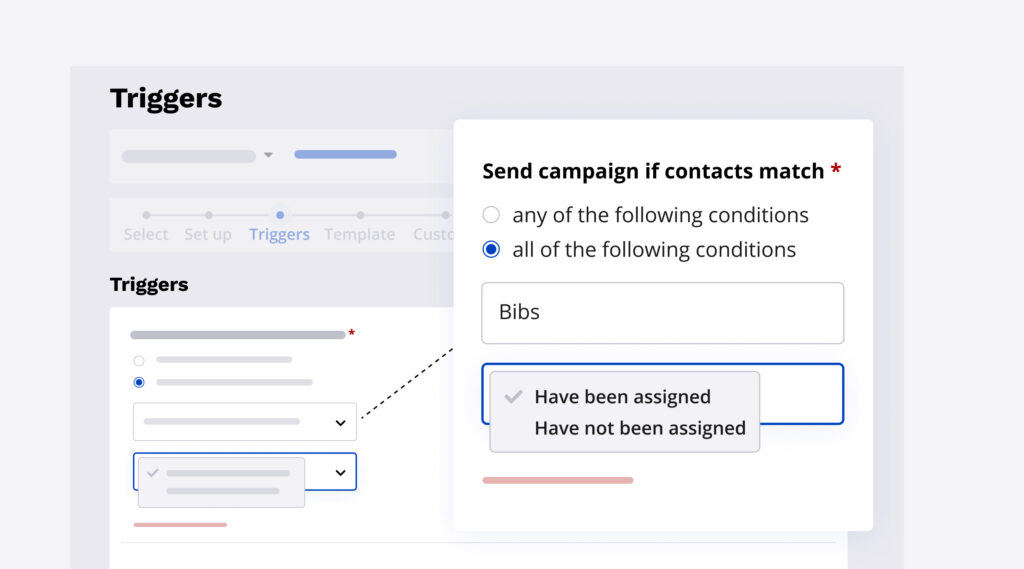The height and width of the screenshot is (569, 1024).
Task: Jump to the Template step
Action: pyautogui.click(x=359, y=234)
